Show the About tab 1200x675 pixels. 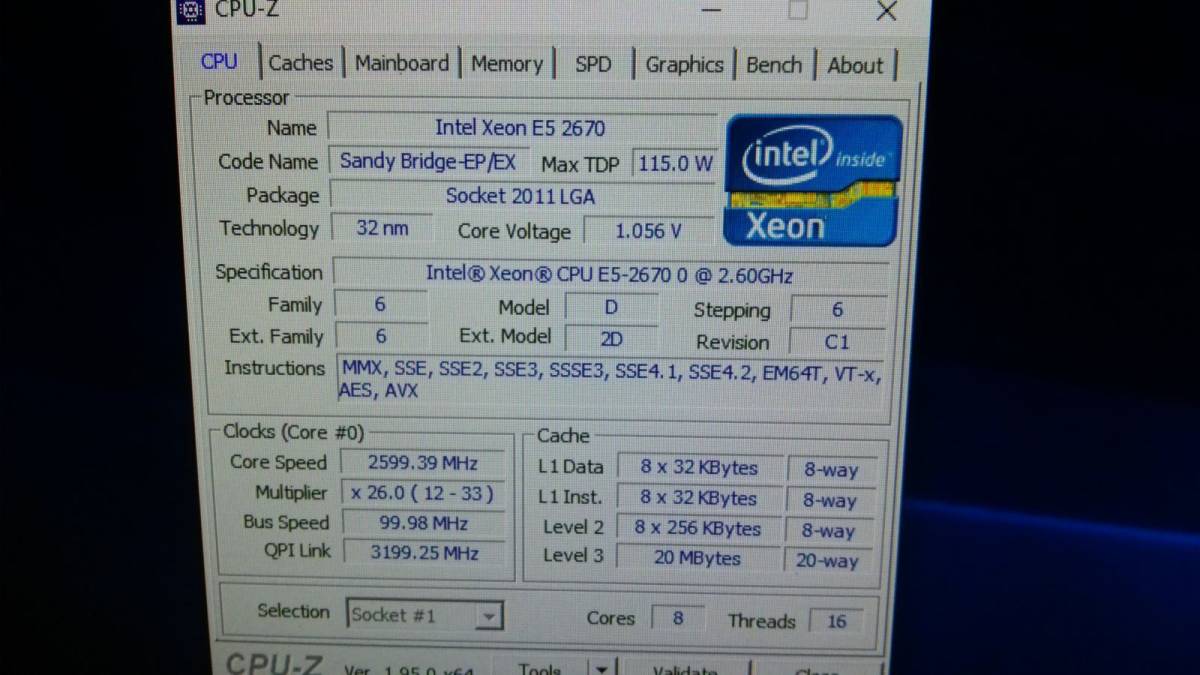pyautogui.click(x=855, y=66)
